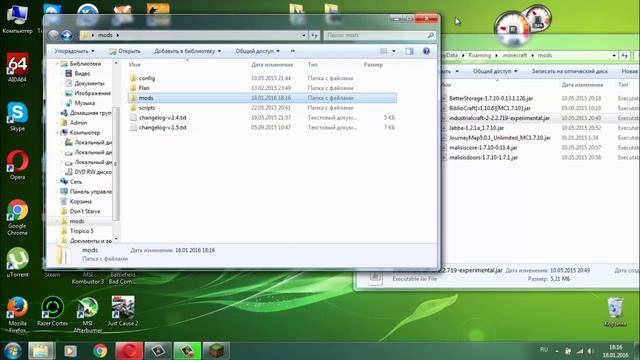This screenshot has height=360, width=640.
Task: Click the mods breadcrumb in the address bar
Action: (x=105, y=36)
